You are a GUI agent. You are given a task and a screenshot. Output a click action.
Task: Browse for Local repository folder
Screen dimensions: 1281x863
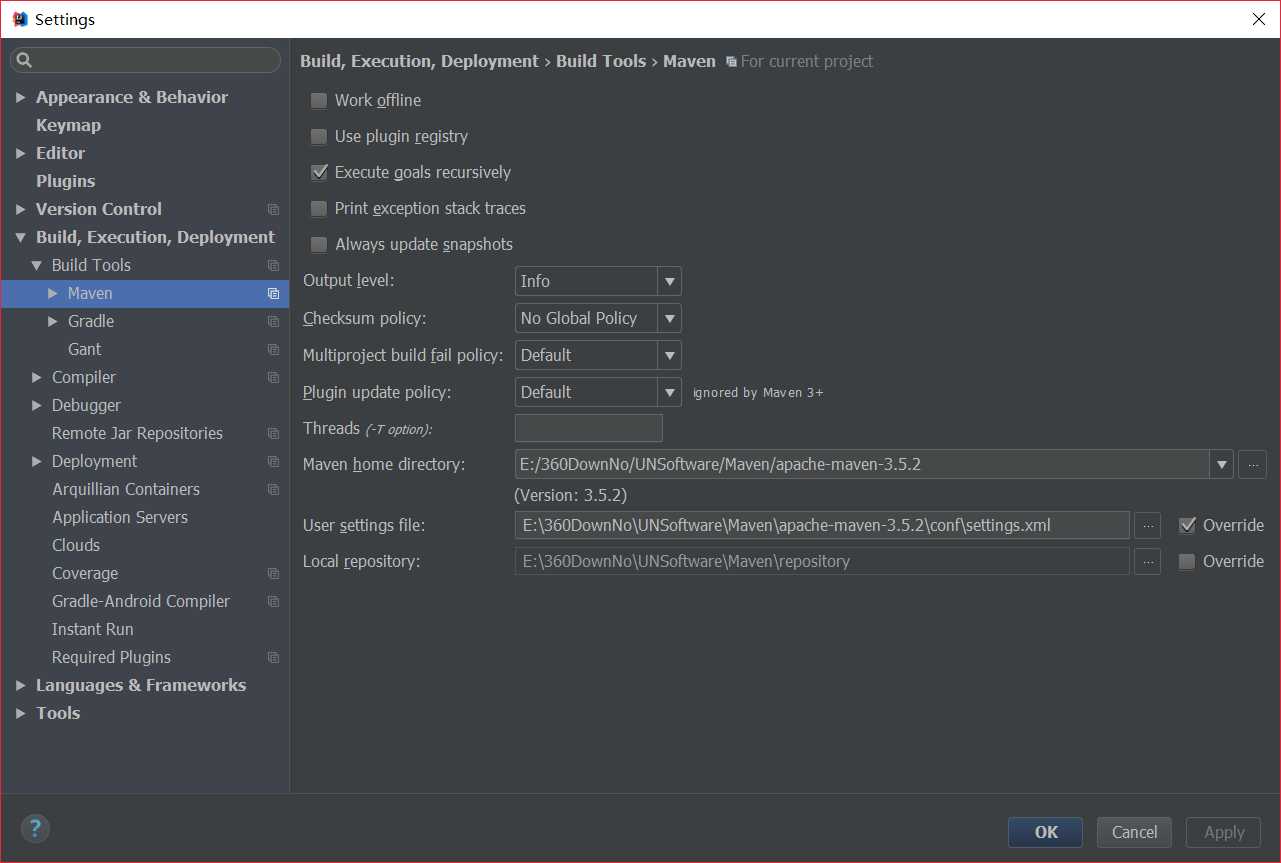[x=1148, y=561]
